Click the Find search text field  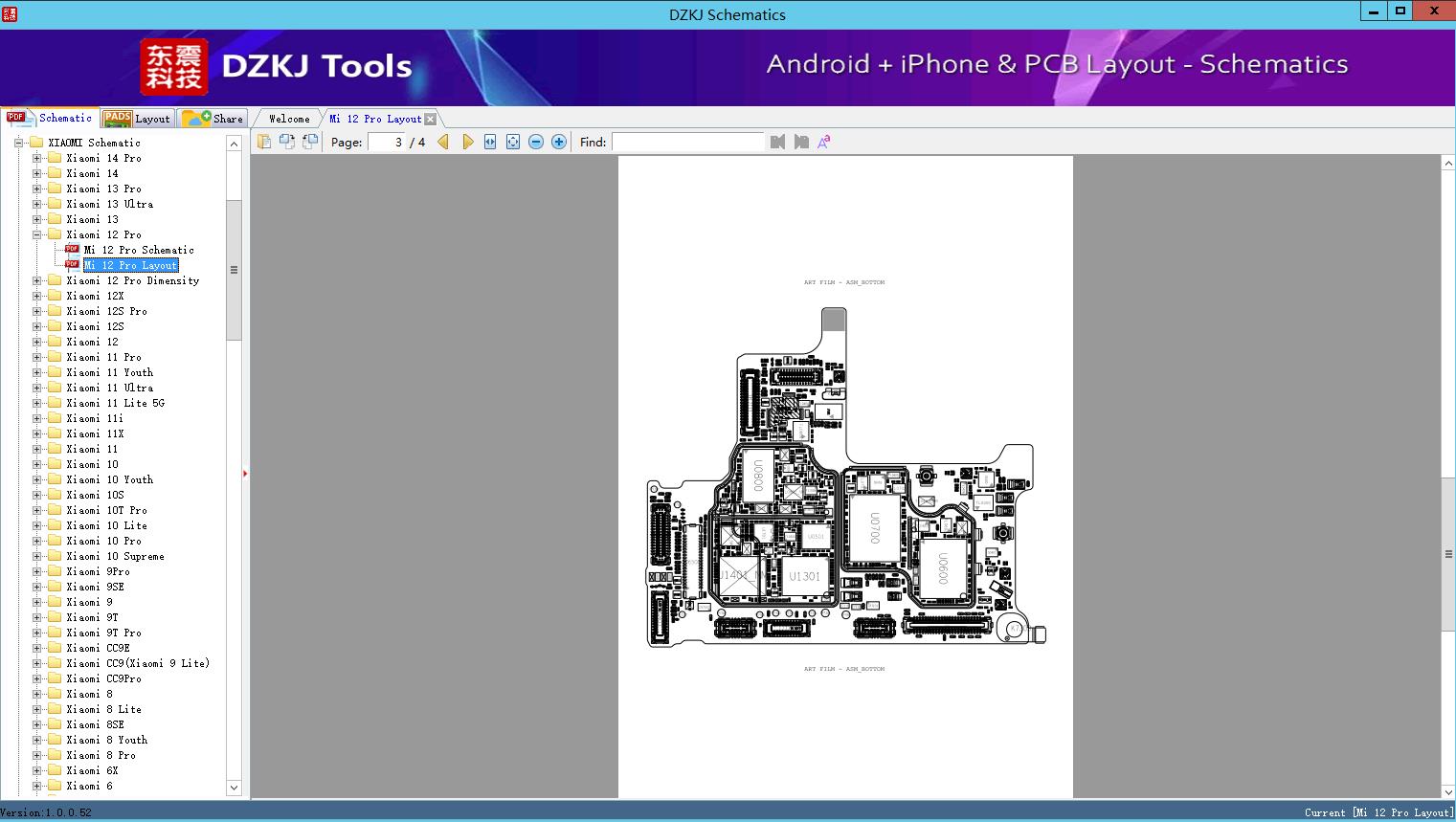point(687,142)
